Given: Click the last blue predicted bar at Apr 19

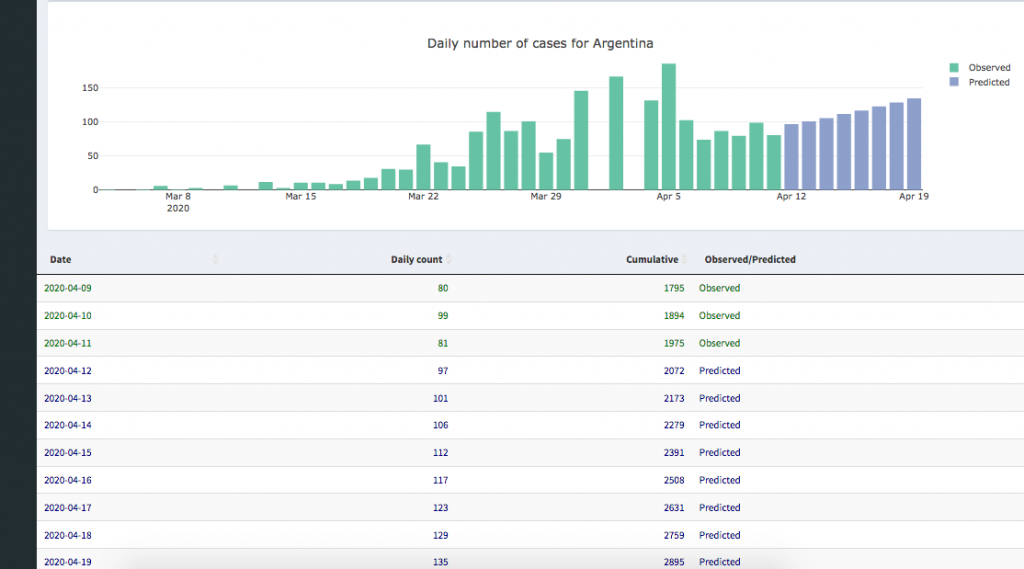Looking at the screenshot, I should tap(914, 144).
